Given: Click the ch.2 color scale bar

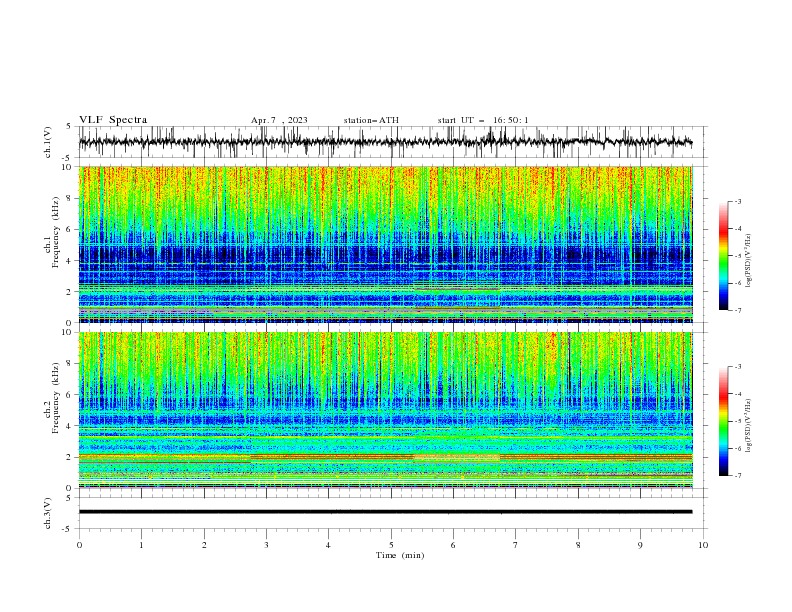Looking at the screenshot, I should click(723, 421).
